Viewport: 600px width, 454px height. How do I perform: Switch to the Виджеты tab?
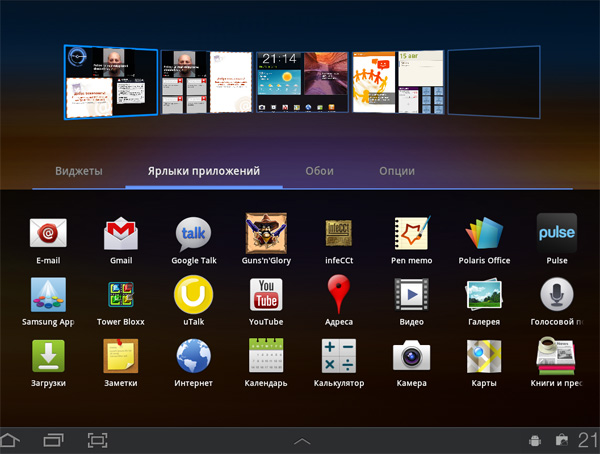pyautogui.click(x=79, y=171)
